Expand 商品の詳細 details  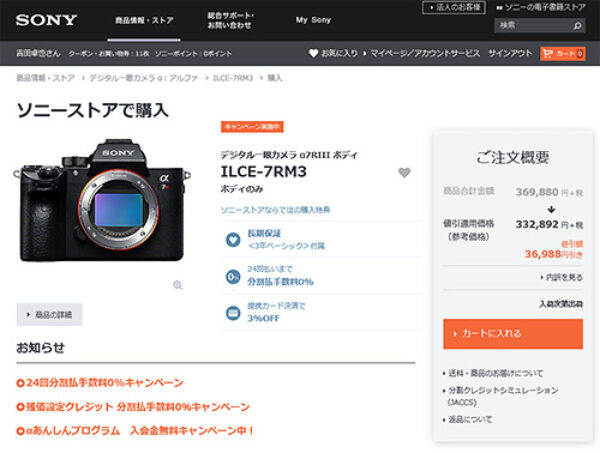[50, 315]
